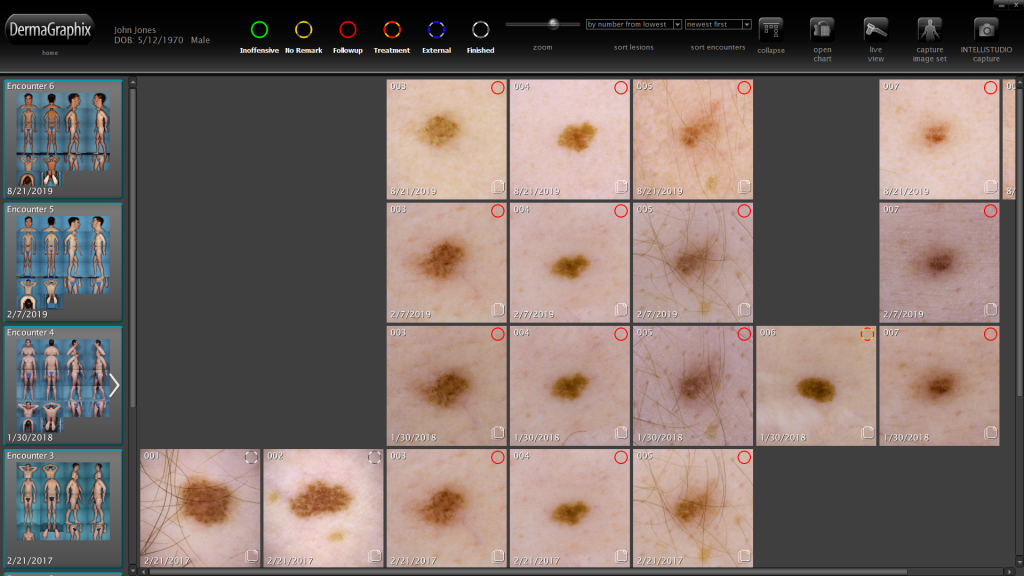Open chart via the open chart icon
1024x576 pixels.
(822, 30)
